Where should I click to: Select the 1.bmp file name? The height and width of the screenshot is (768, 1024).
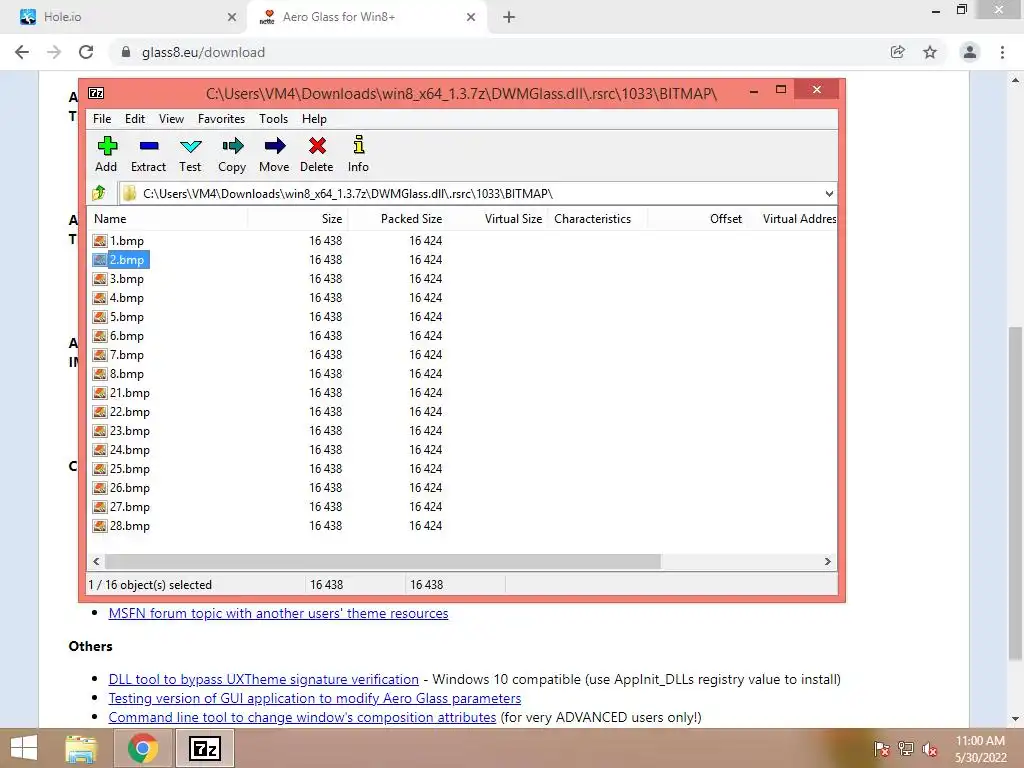coord(127,241)
